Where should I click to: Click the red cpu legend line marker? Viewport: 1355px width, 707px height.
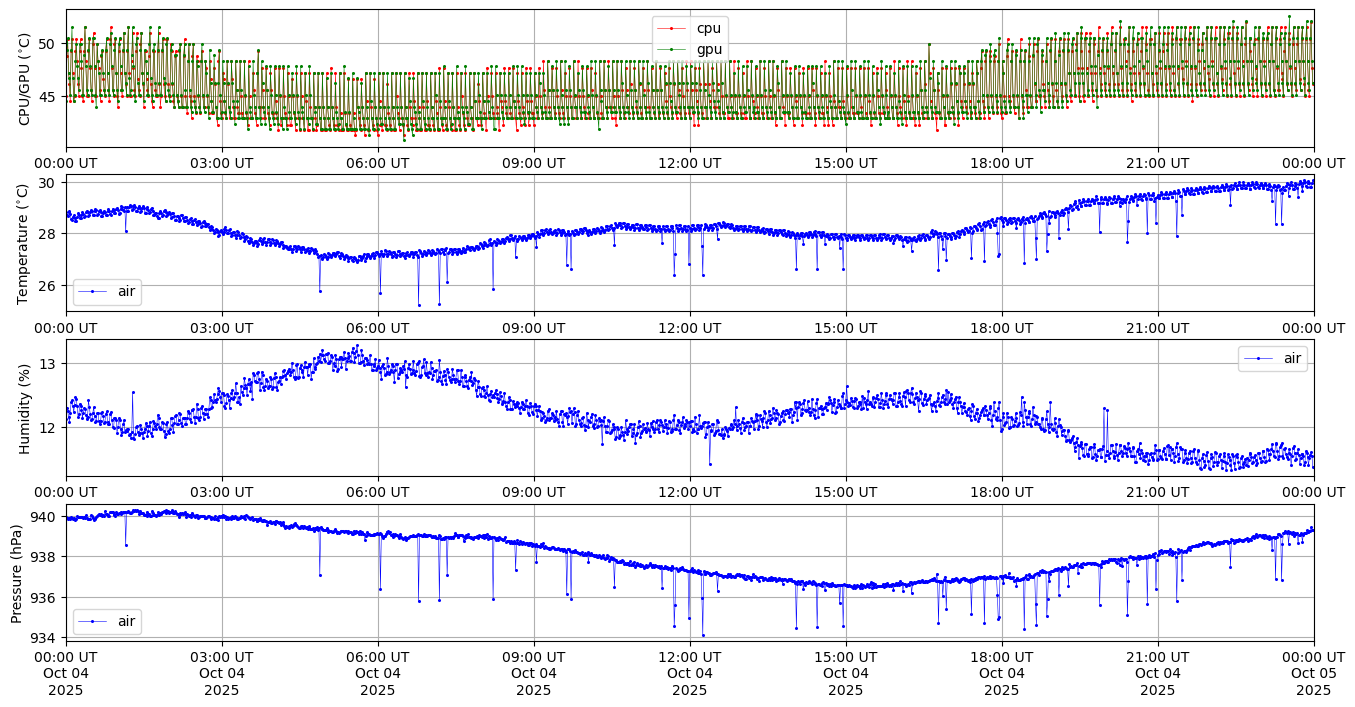[672, 29]
